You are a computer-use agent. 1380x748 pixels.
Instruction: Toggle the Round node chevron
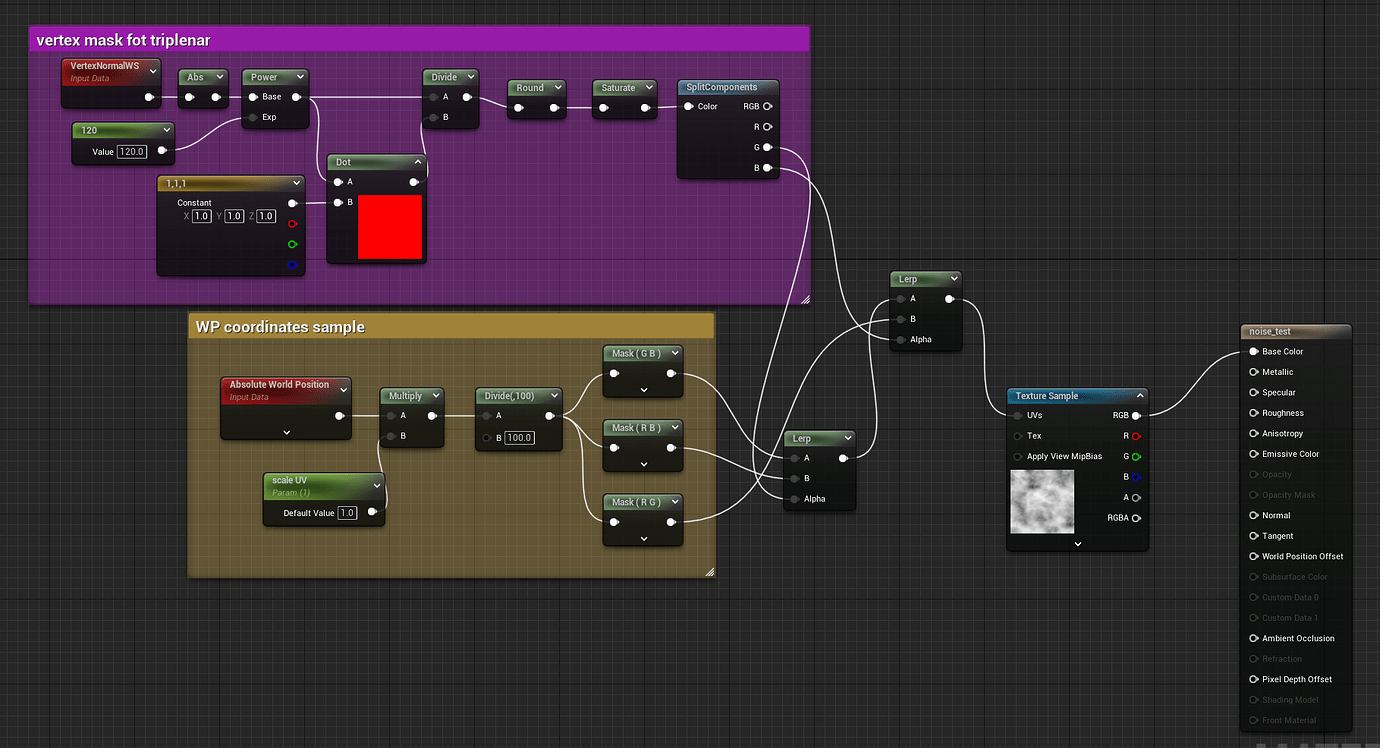(x=557, y=87)
